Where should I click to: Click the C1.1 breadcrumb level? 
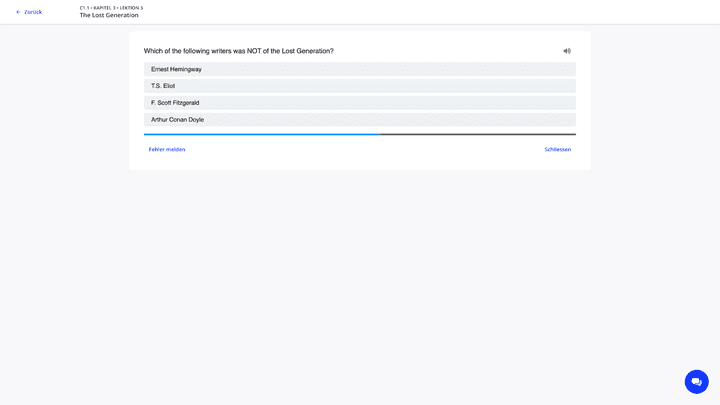(x=84, y=7)
